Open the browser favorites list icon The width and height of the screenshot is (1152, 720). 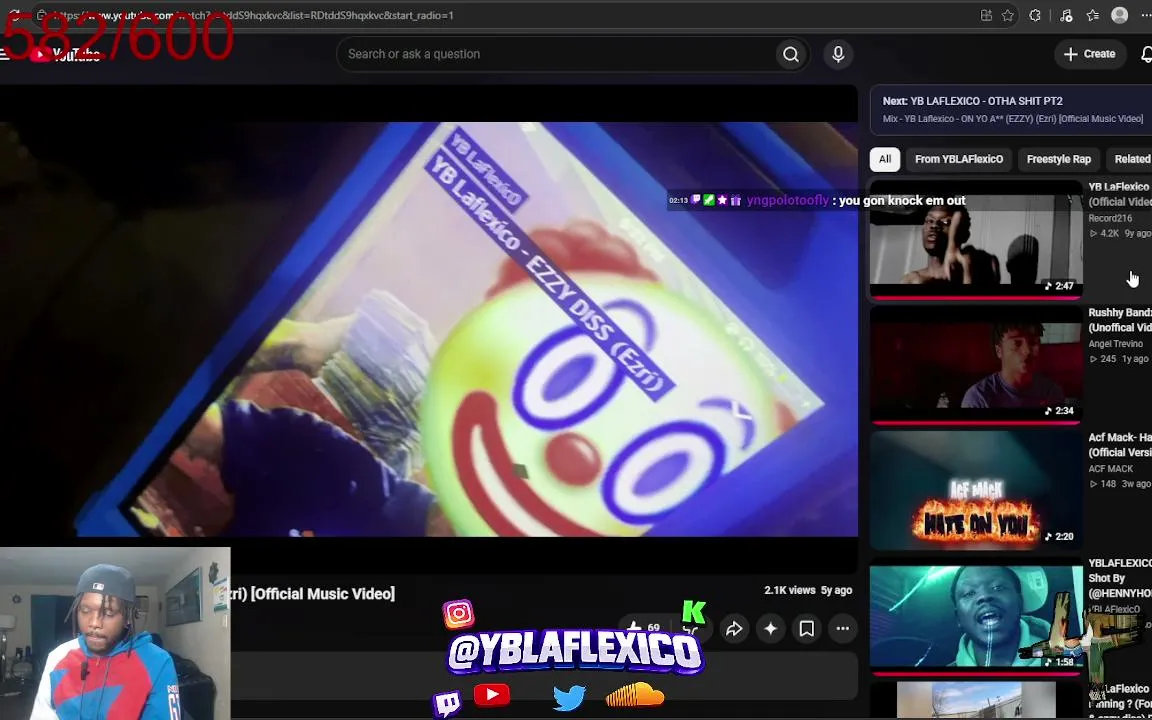click(x=1092, y=15)
